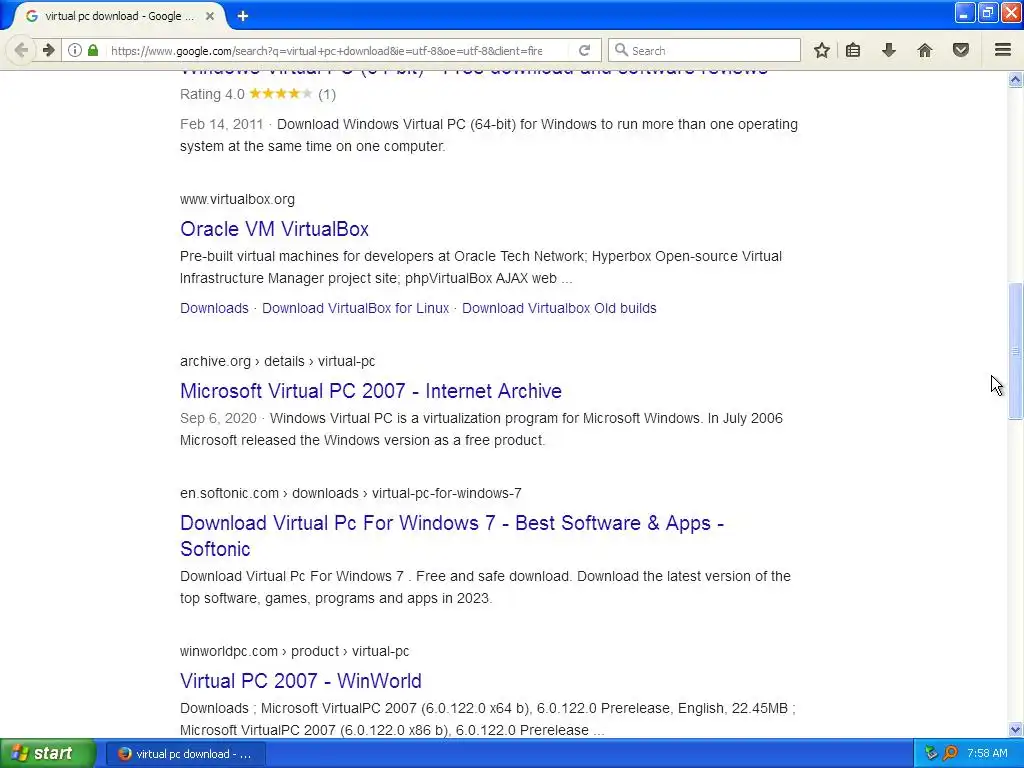The height and width of the screenshot is (768, 1024).
Task: Open the Softonic Download Virtual Pc result
Action: 452,536
